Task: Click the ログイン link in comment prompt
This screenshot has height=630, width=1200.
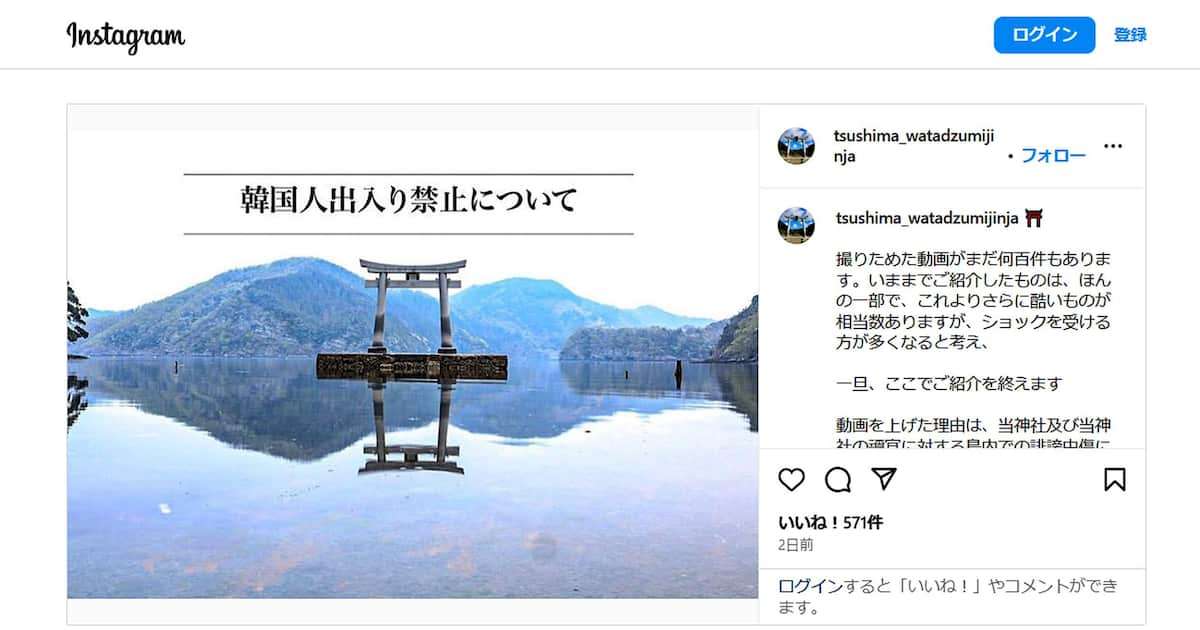Action: [x=803, y=586]
